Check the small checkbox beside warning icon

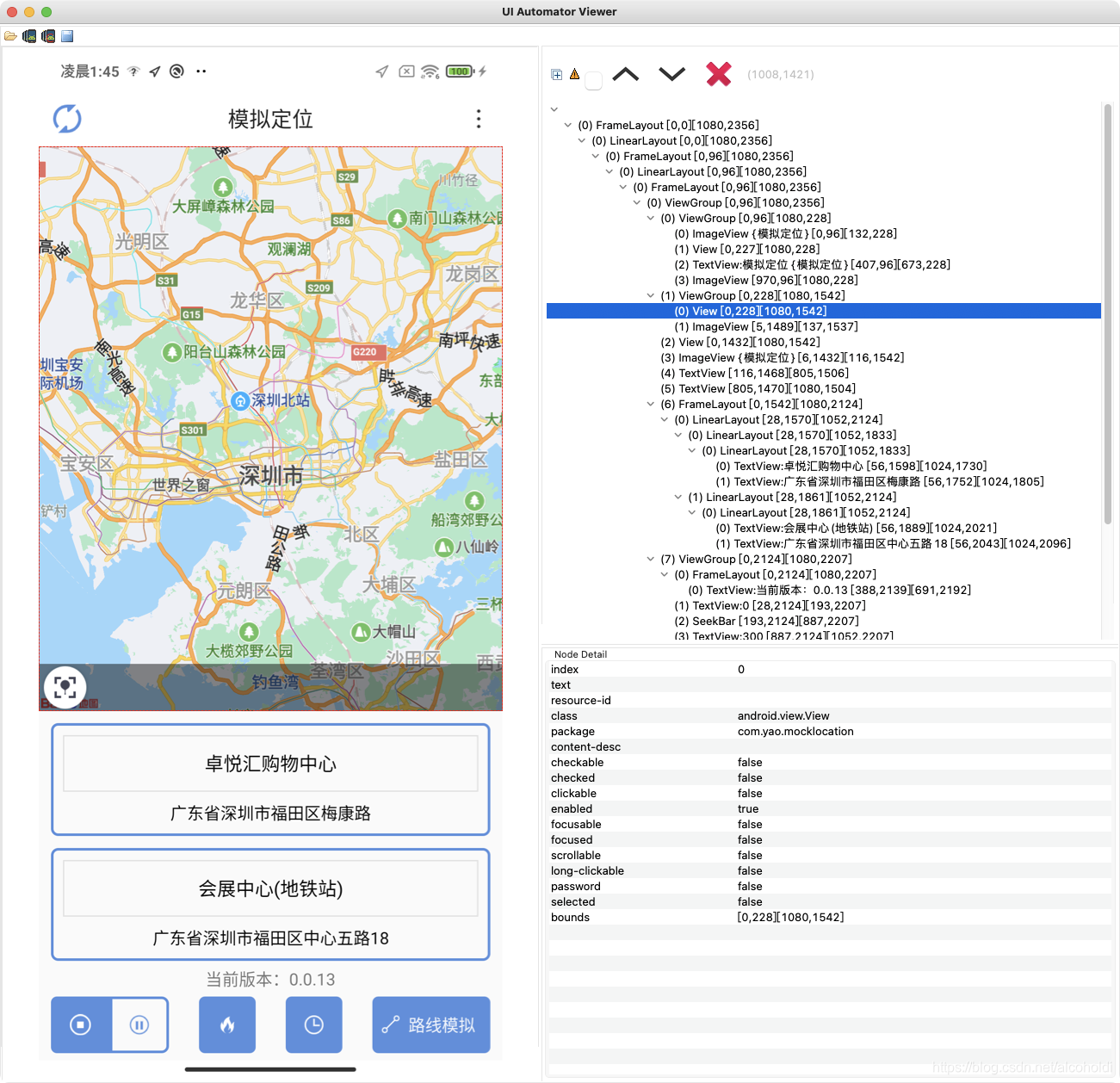pyautogui.click(x=593, y=81)
